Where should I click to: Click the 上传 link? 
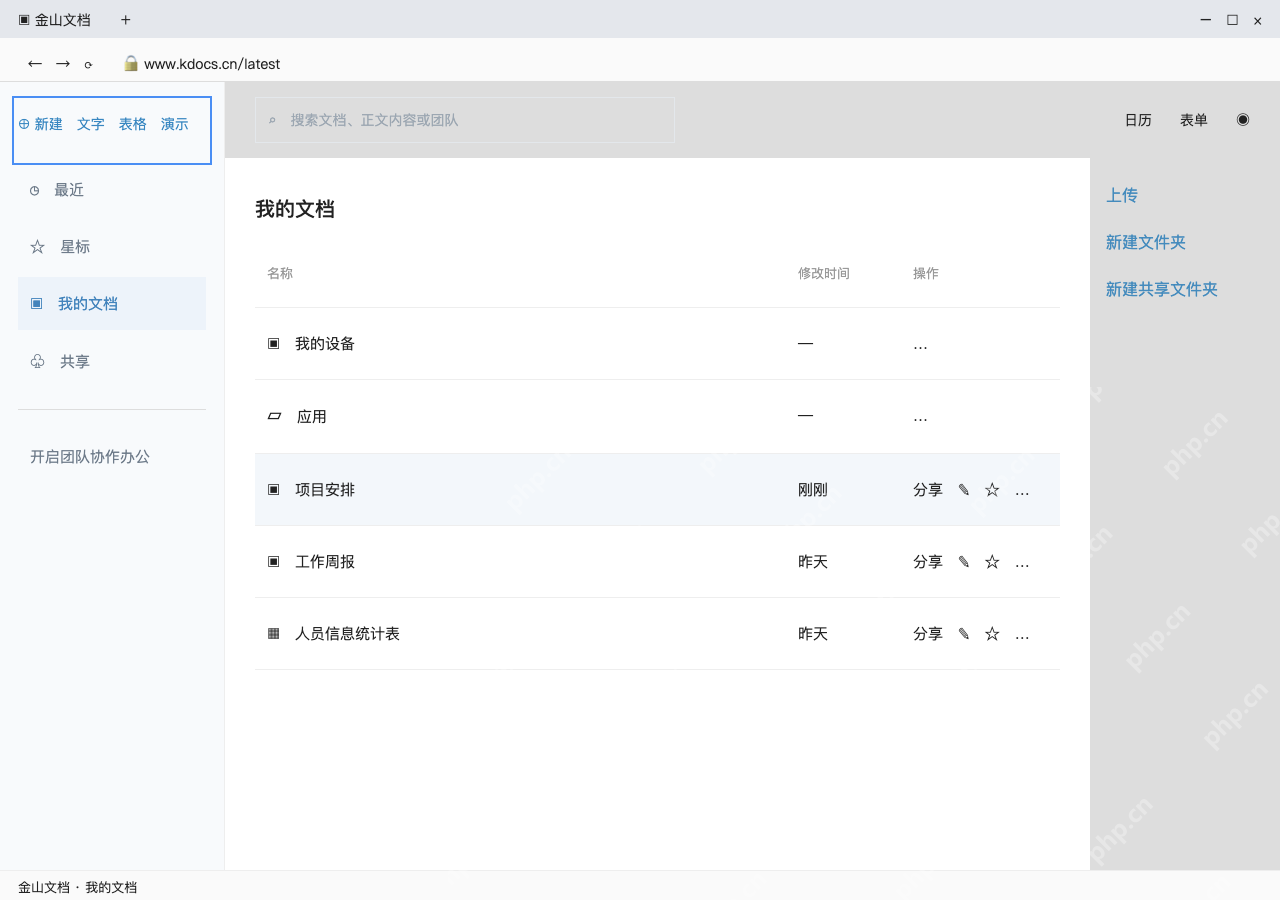1122,195
